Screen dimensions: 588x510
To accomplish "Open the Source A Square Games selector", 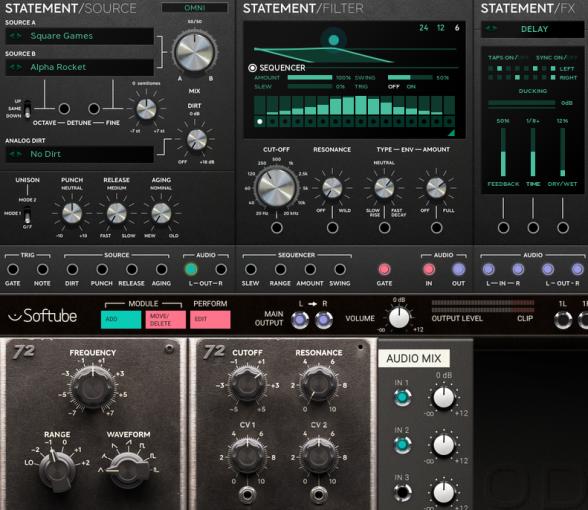I will pyautogui.click(x=80, y=36).
